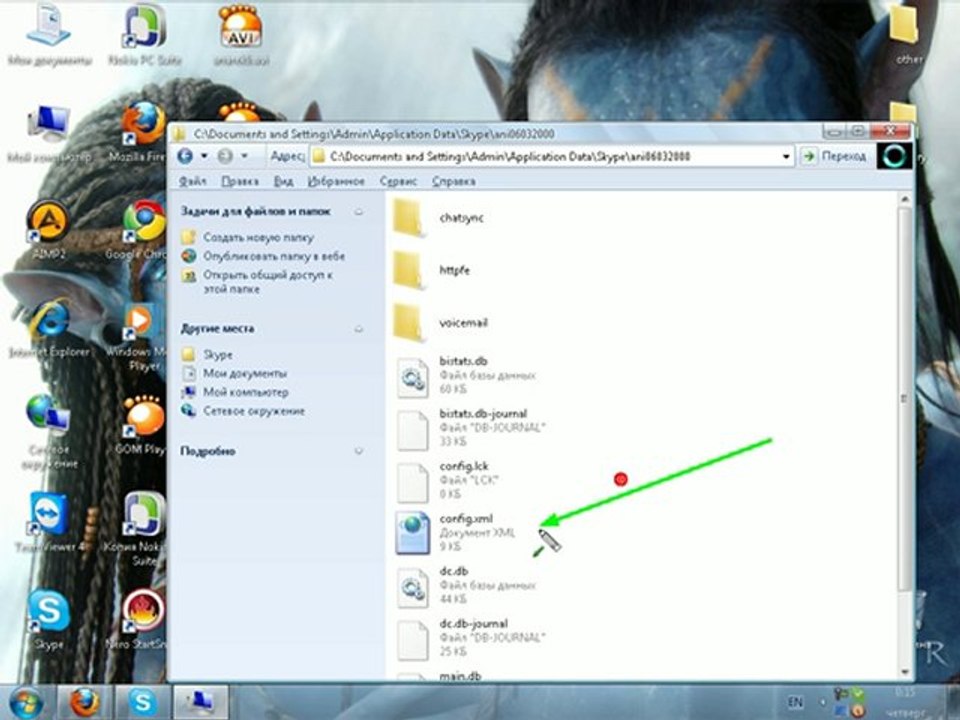Select the config.lck file icon
Screen dimensions: 960x720
coord(413,482)
